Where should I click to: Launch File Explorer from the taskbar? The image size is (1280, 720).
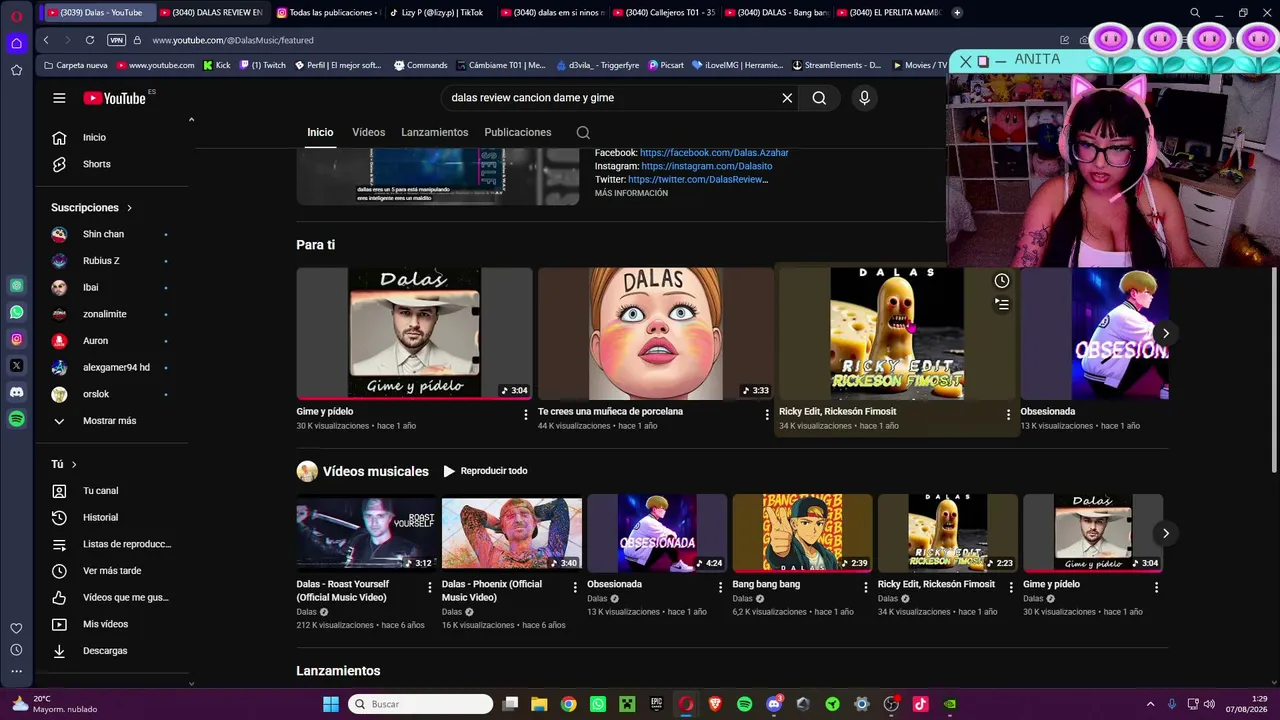(539, 704)
